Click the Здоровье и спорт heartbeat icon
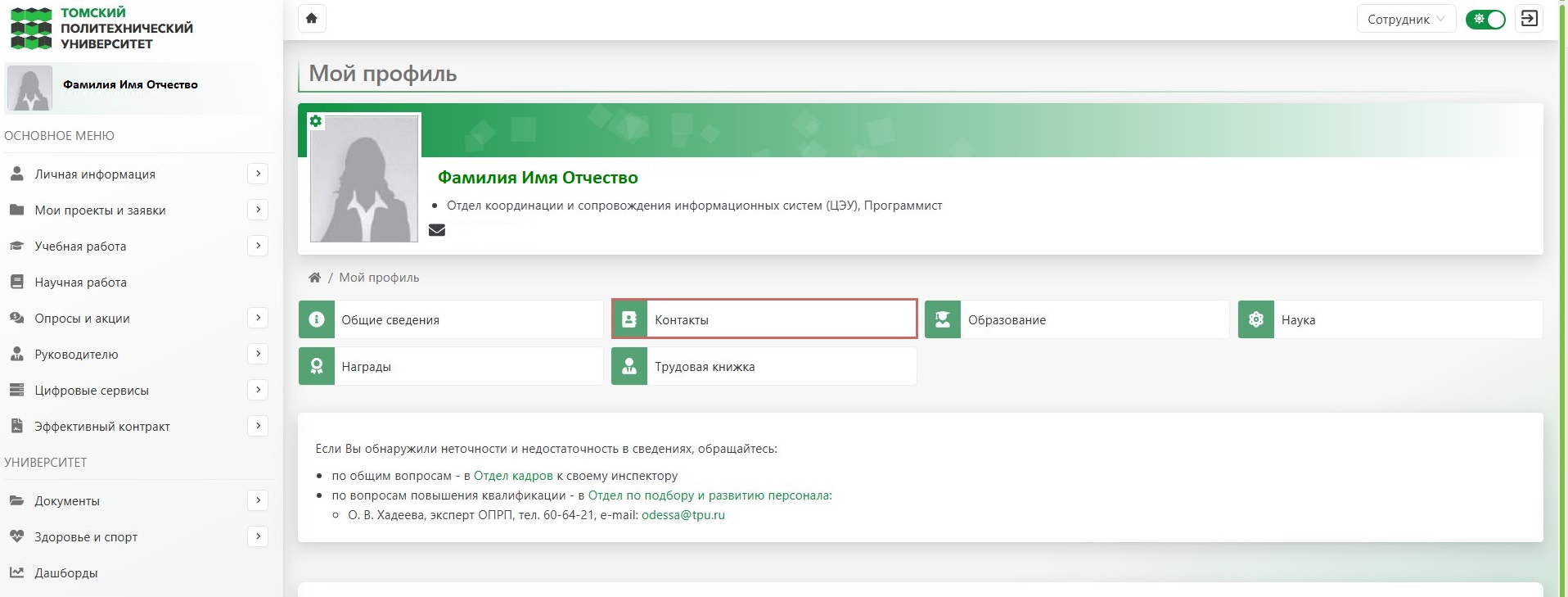1568x597 pixels. (x=16, y=536)
